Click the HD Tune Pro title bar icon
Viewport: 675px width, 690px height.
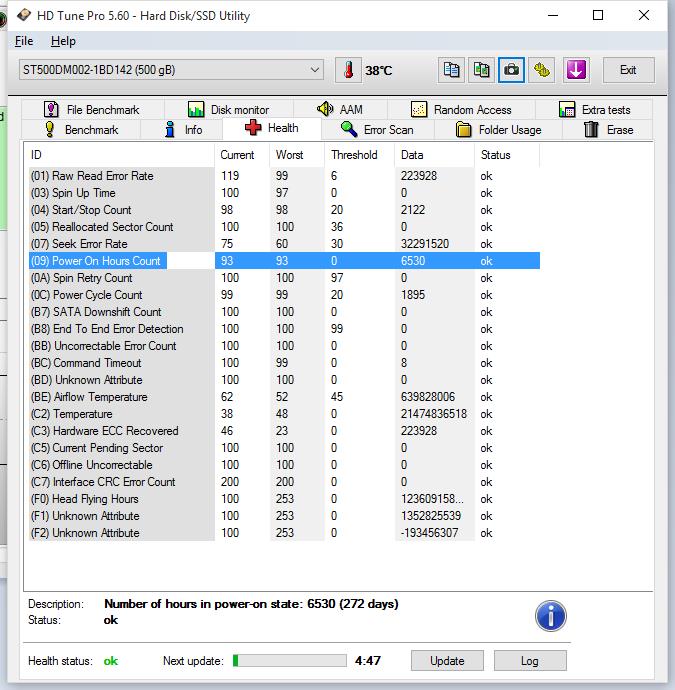pos(21,16)
